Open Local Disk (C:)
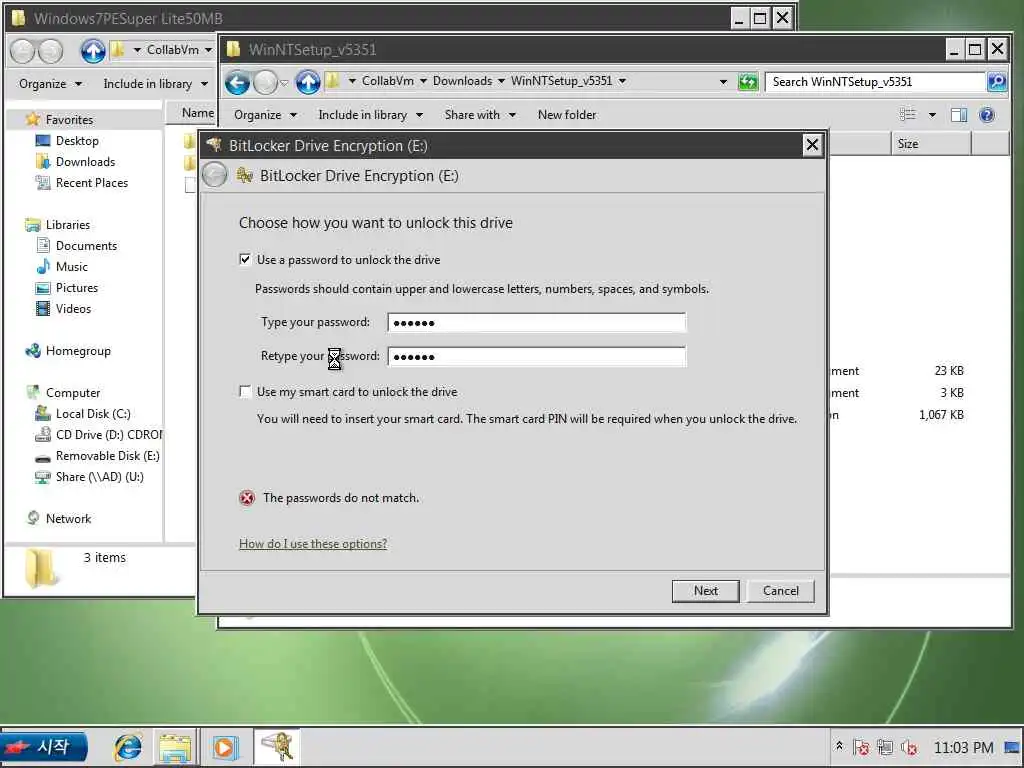 93,413
